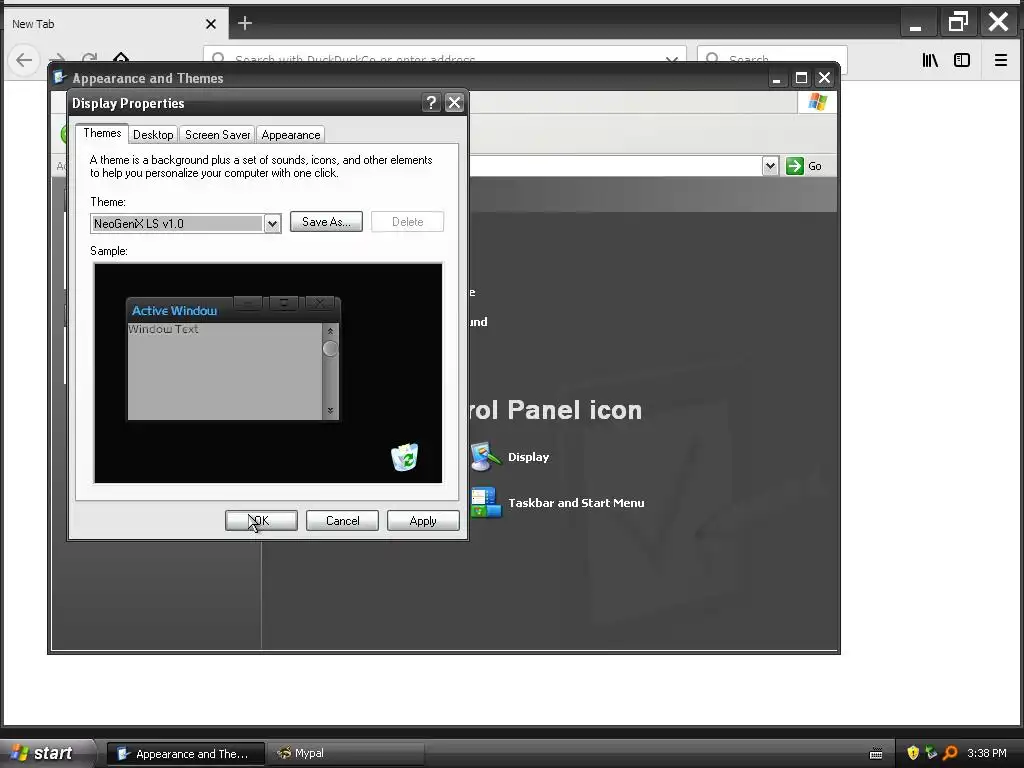This screenshot has width=1024, height=768.
Task: Open a new browser tab with plus icon
Action: pos(245,24)
